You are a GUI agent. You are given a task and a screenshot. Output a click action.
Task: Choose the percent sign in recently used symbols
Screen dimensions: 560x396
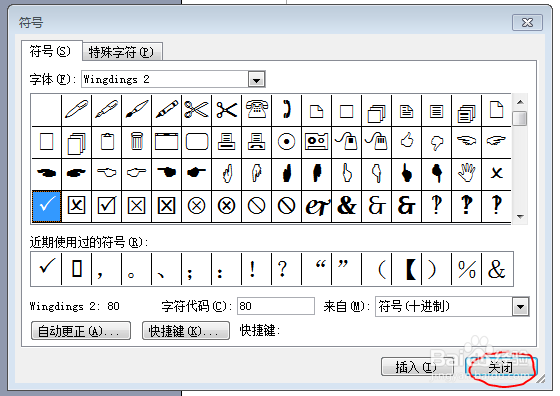466,269
